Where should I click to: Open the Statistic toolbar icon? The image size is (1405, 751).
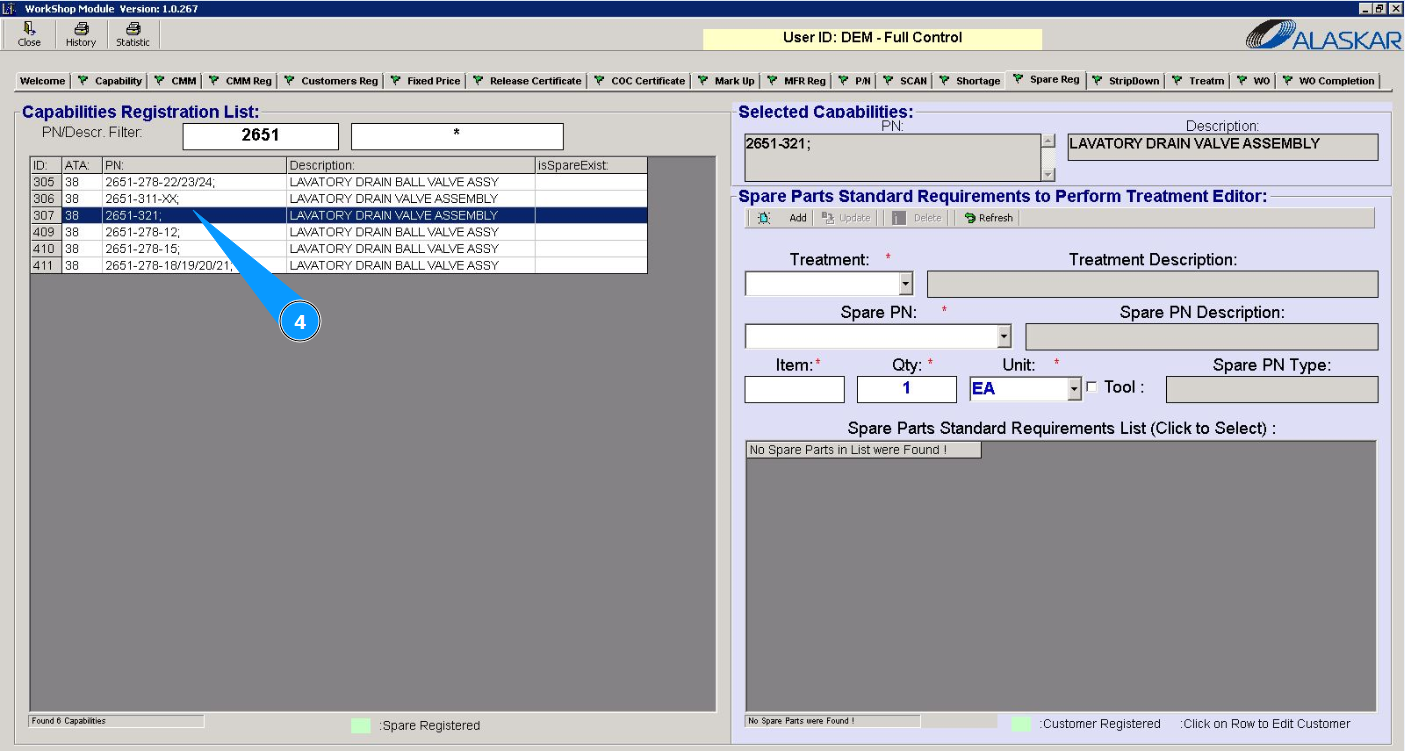coord(133,35)
